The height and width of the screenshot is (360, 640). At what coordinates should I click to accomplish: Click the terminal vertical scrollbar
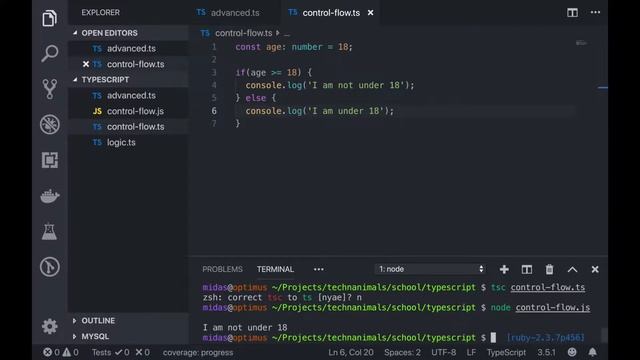click(604, 335)
